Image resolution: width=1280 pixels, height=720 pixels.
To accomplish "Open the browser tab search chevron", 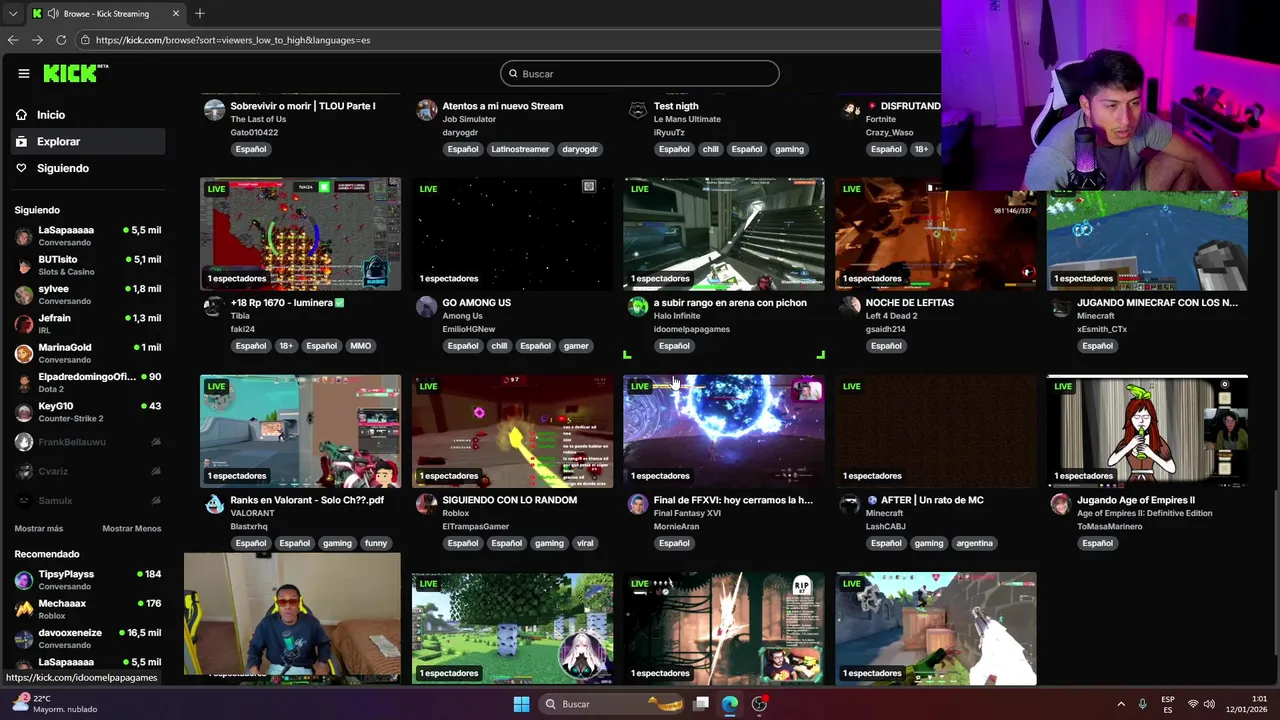I will (x=13, y=14).
